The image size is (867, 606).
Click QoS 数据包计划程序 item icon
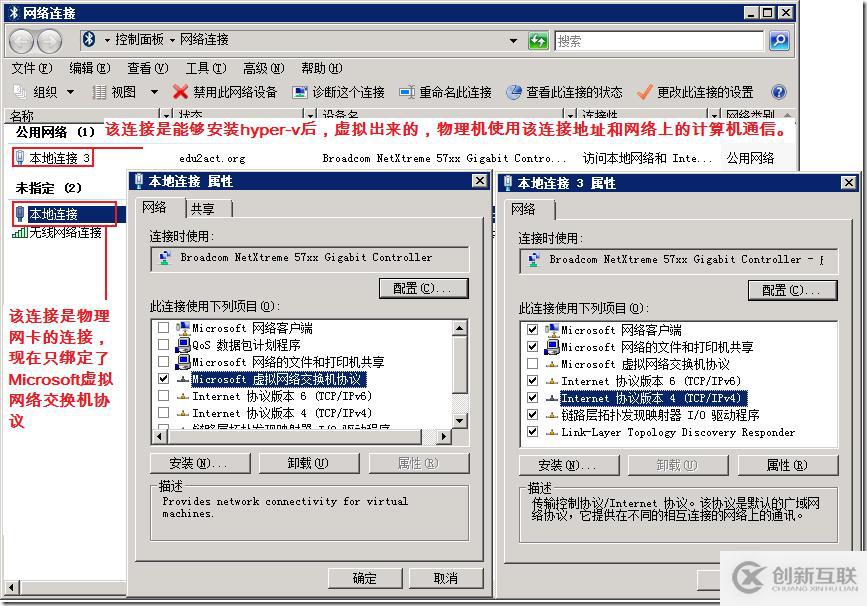[182, 345]
